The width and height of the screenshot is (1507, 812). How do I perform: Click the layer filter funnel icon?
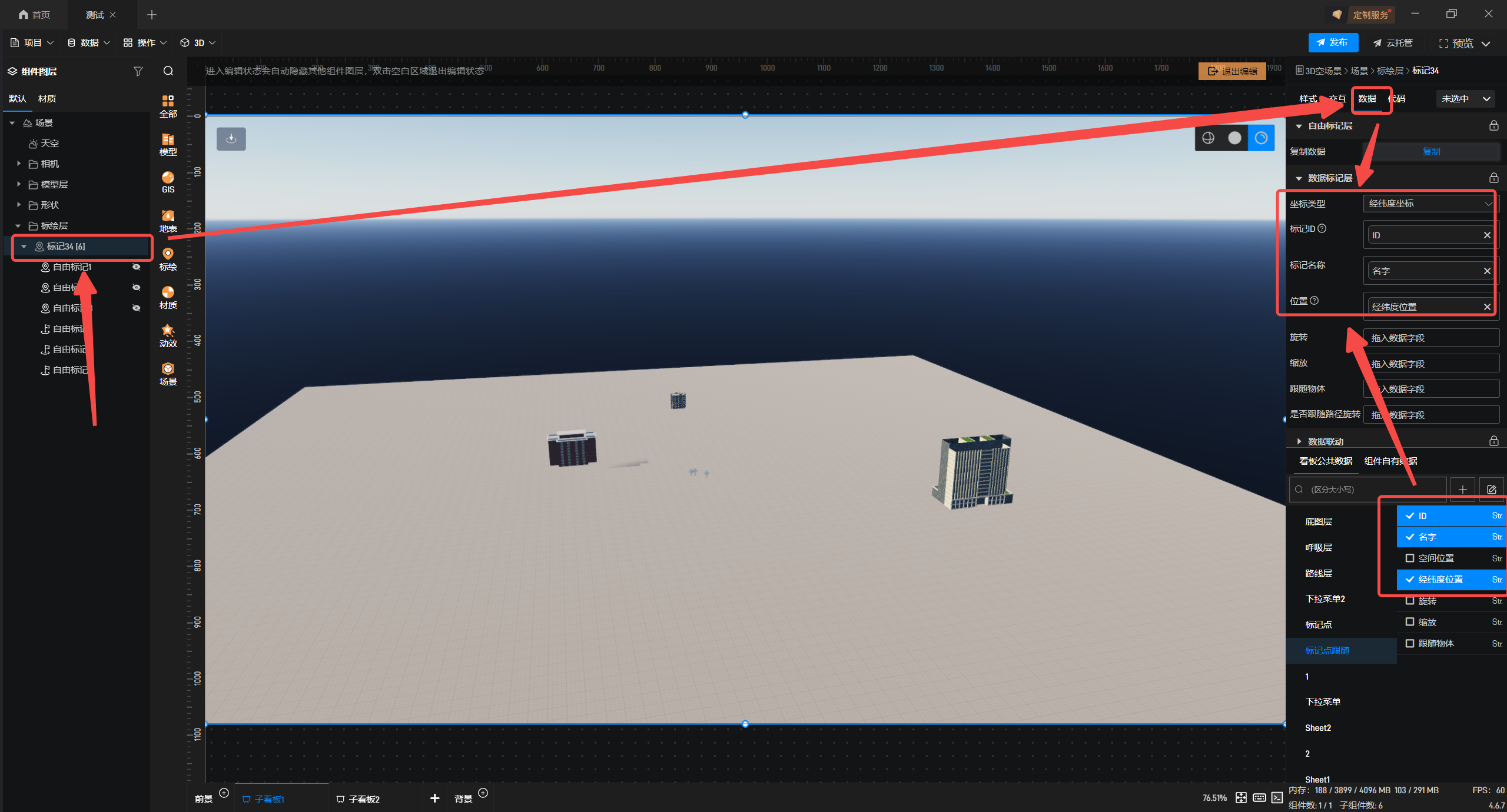click(x=138, y=71)
